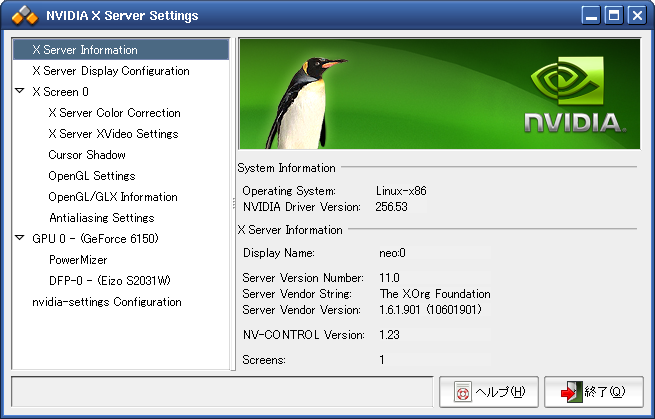Open Cursor Shadow settings
This screenshot has height=419, width=655.
(x=87, y=155)
